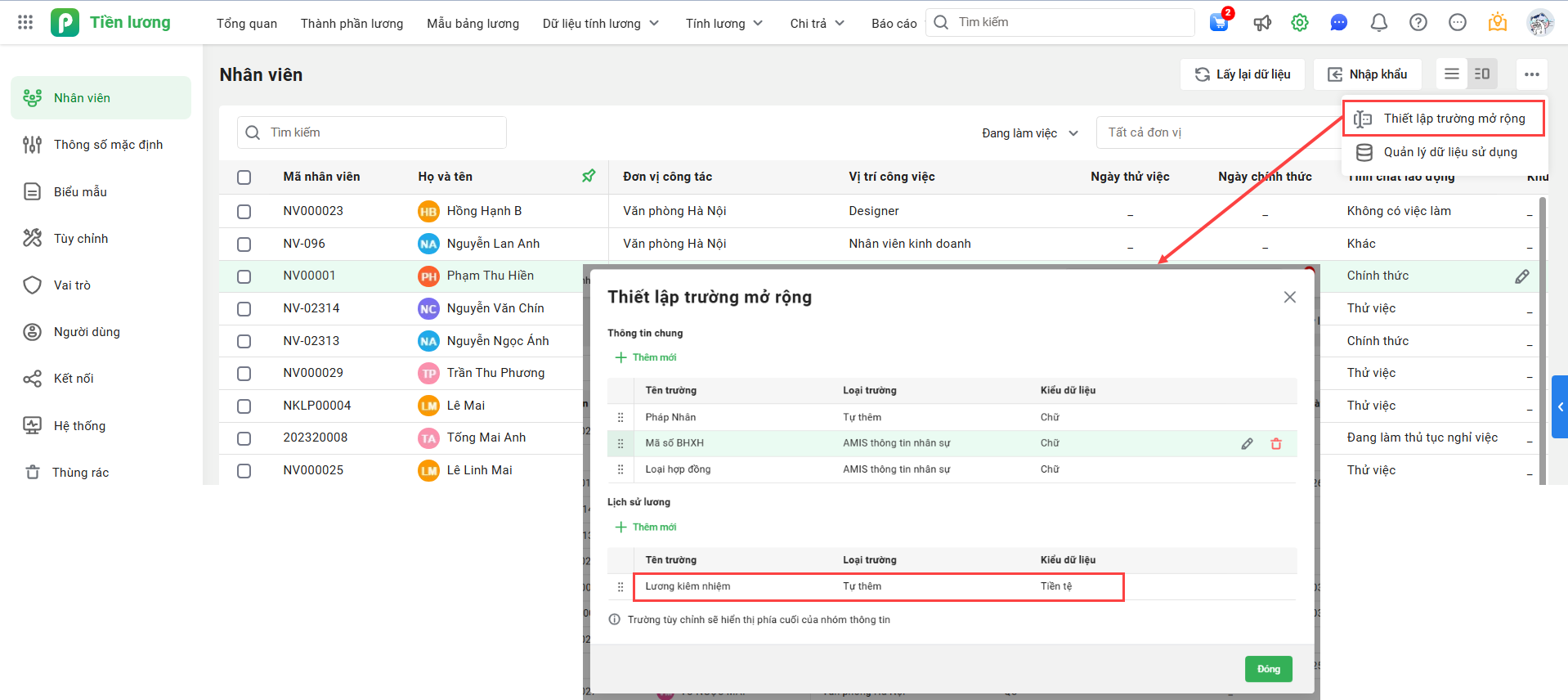1568x700 pixels.
Task: Go to Biểu mẫu in sidebar
Action: coord(101,191)
